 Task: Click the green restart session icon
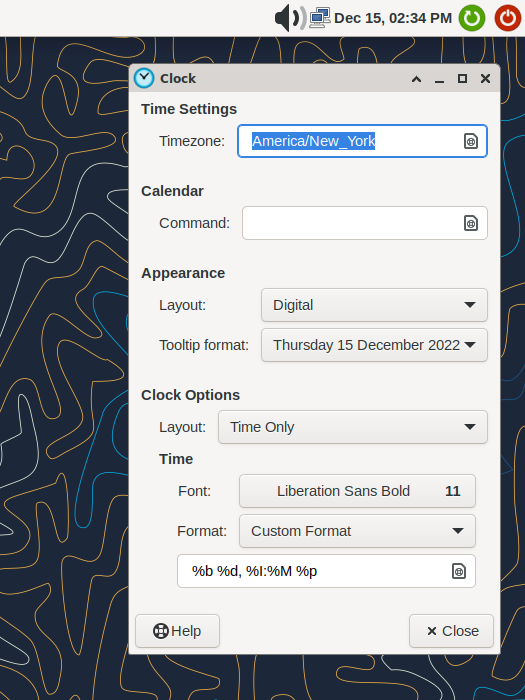pyautogui.click(x=472, y=18)
